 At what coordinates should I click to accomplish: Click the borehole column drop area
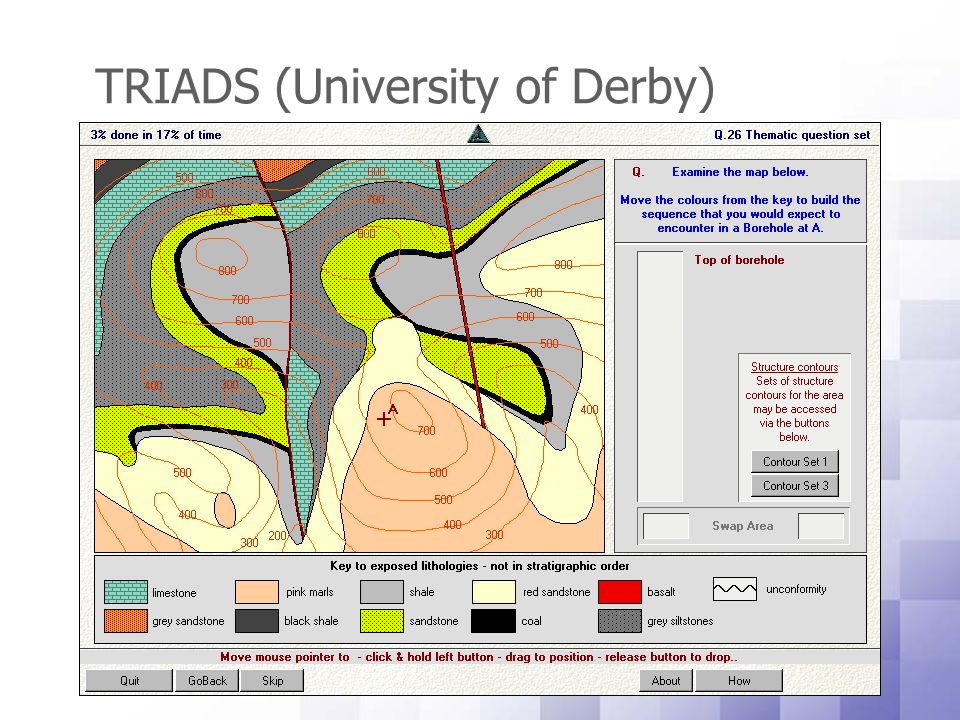(x=660, y=376)
